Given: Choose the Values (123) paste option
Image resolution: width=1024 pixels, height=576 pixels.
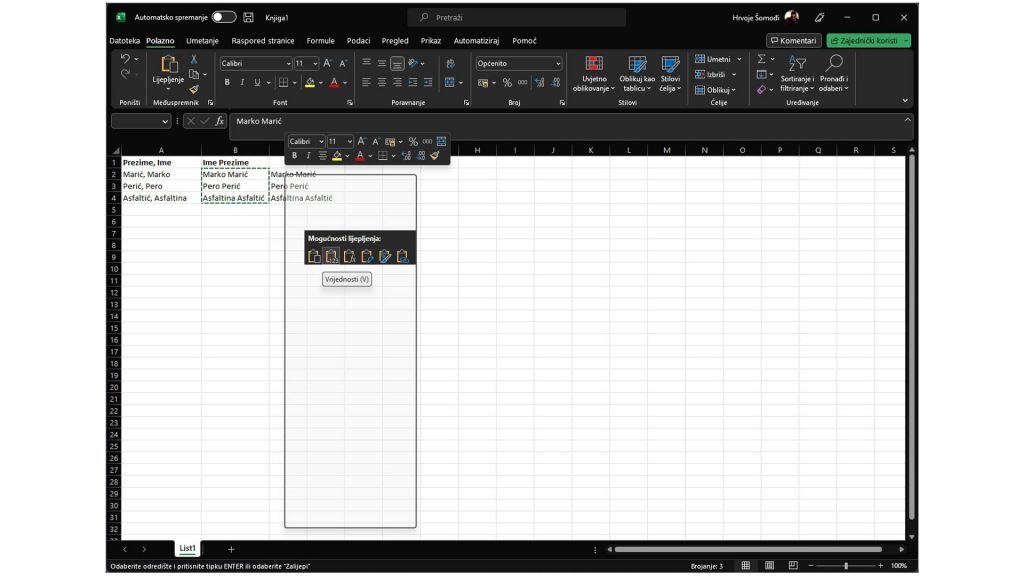Looking at the screenshot, I should 331,256.
